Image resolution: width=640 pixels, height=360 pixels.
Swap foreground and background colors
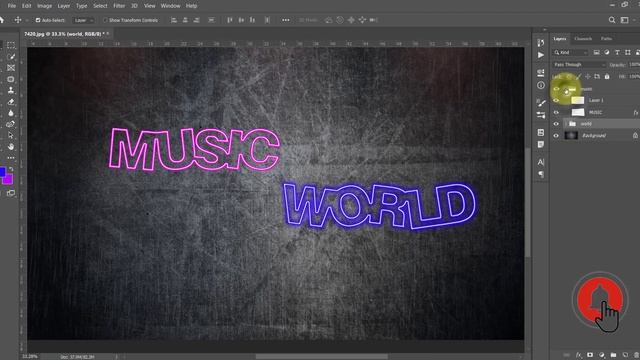coord(11,169)
